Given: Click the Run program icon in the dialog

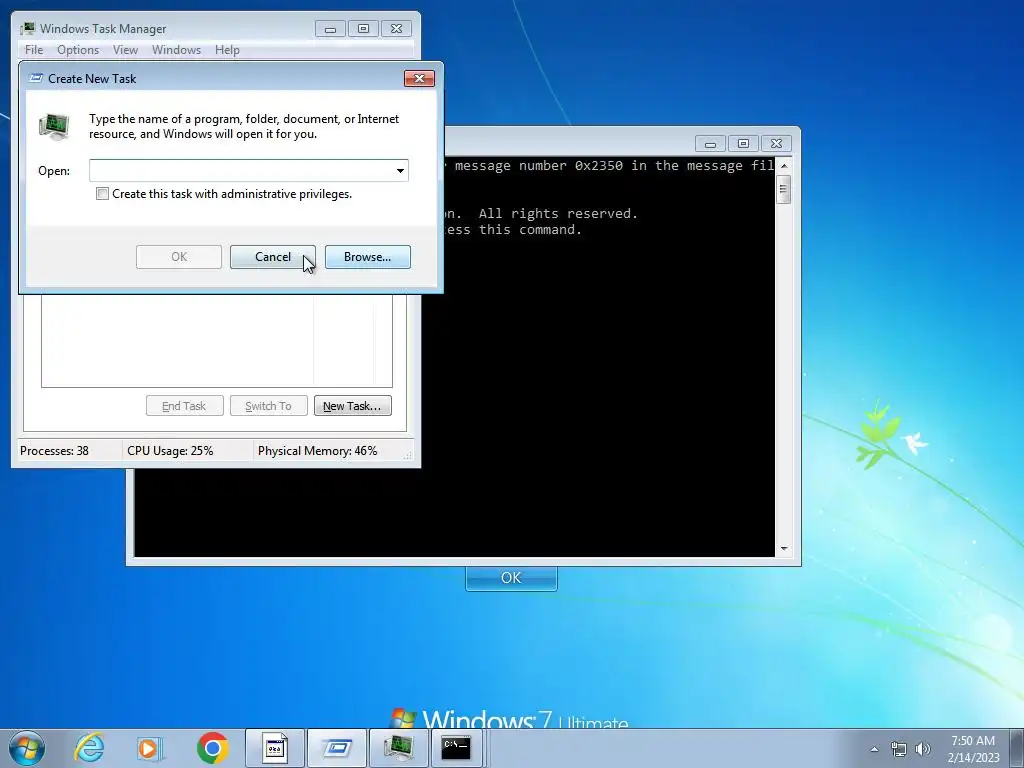Looking at the screenshot, I should pos(54,127).
